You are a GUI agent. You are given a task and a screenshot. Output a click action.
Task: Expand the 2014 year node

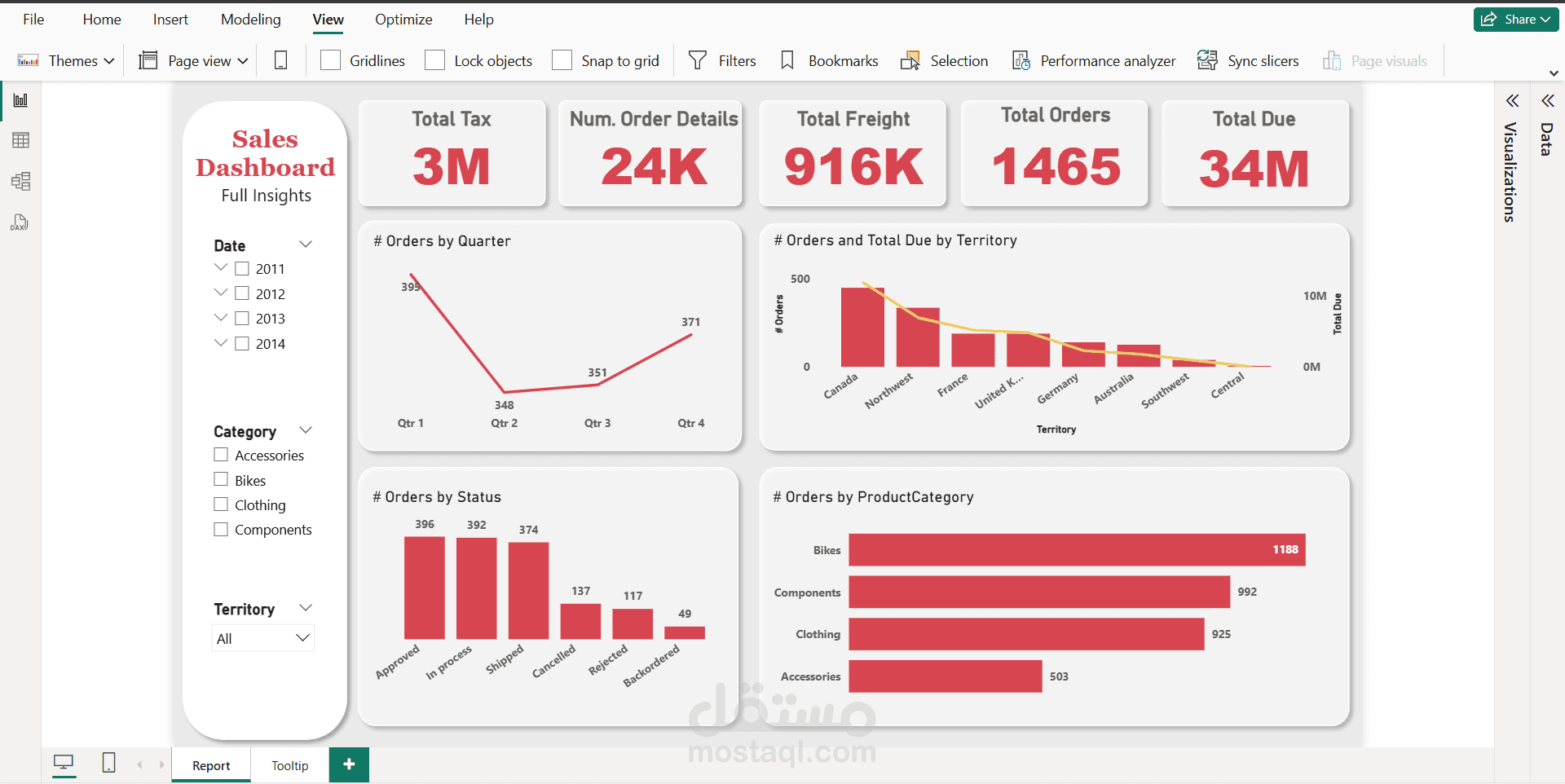pyautogui.click(x=221, y=342)
